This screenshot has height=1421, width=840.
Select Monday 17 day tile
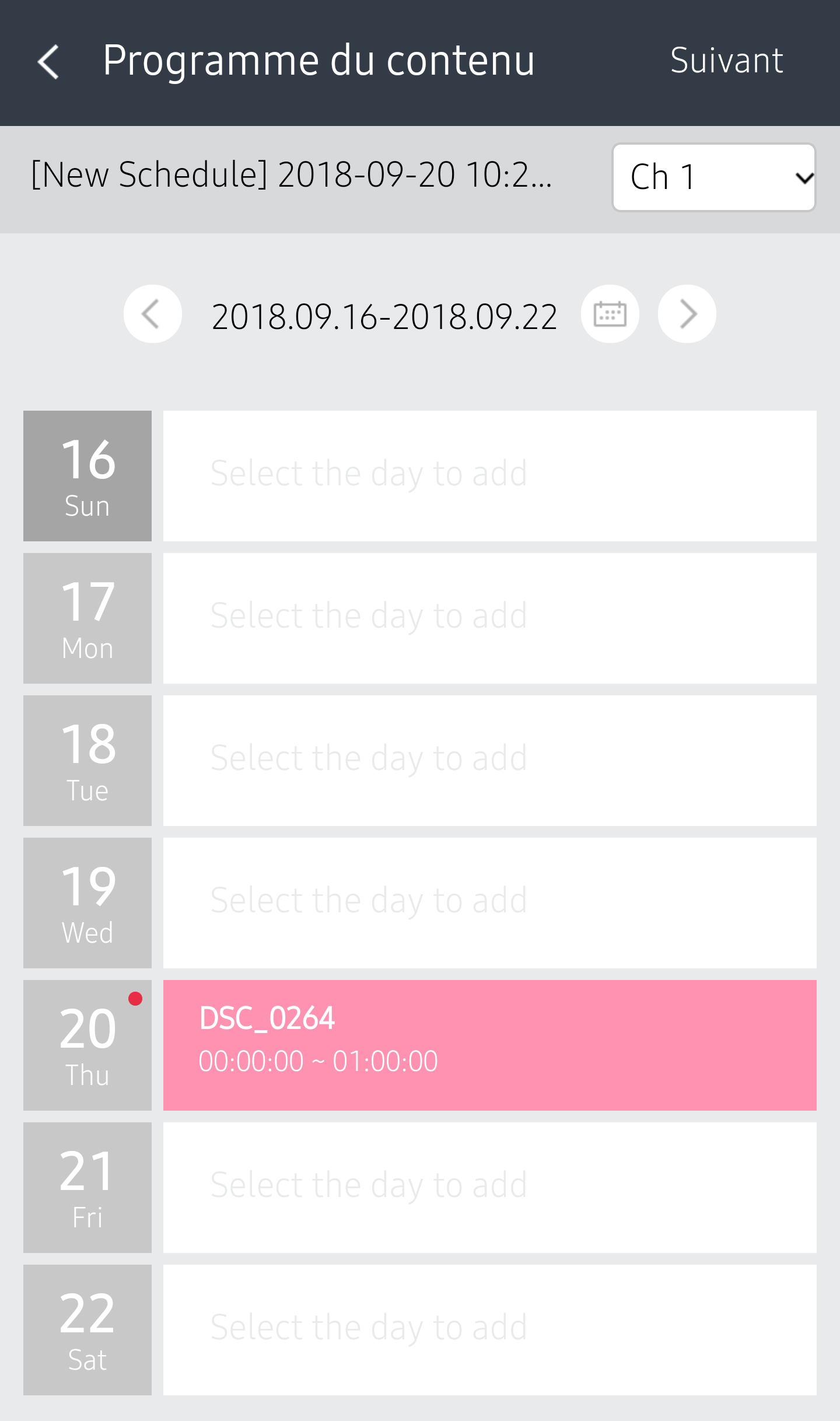[x=87, y=618]
